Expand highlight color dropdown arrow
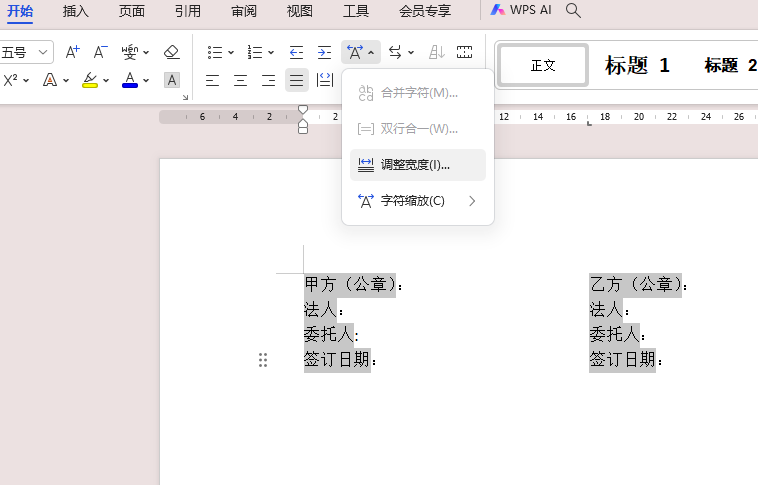This screenshot has height=485, width=758. pyautogui.click(x=106, y=80)
